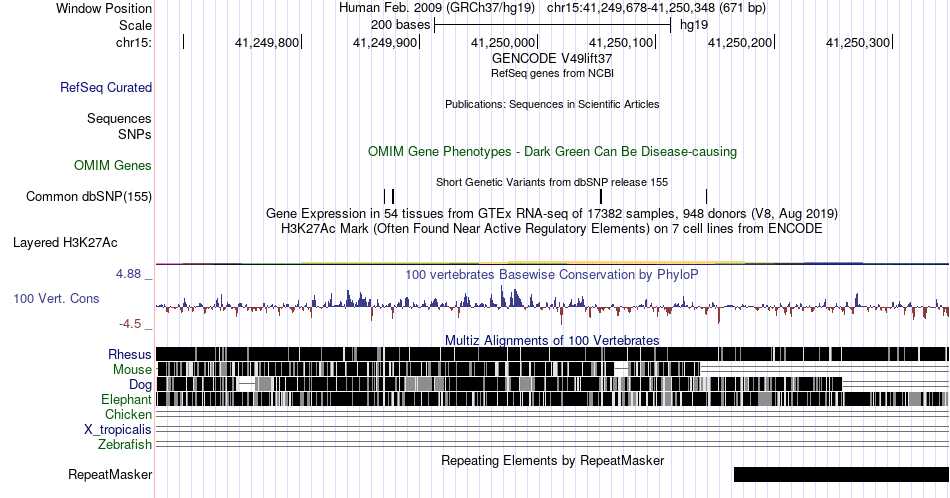Click the 41,250,000 ruler position

(503, 42)
